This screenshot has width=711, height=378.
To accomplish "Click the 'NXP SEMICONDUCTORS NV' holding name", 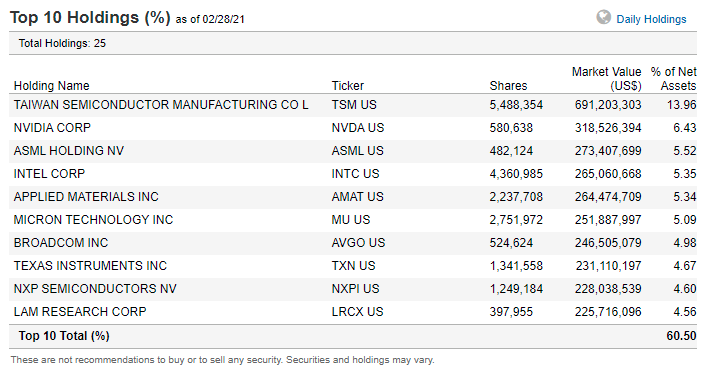I will 95,289.
